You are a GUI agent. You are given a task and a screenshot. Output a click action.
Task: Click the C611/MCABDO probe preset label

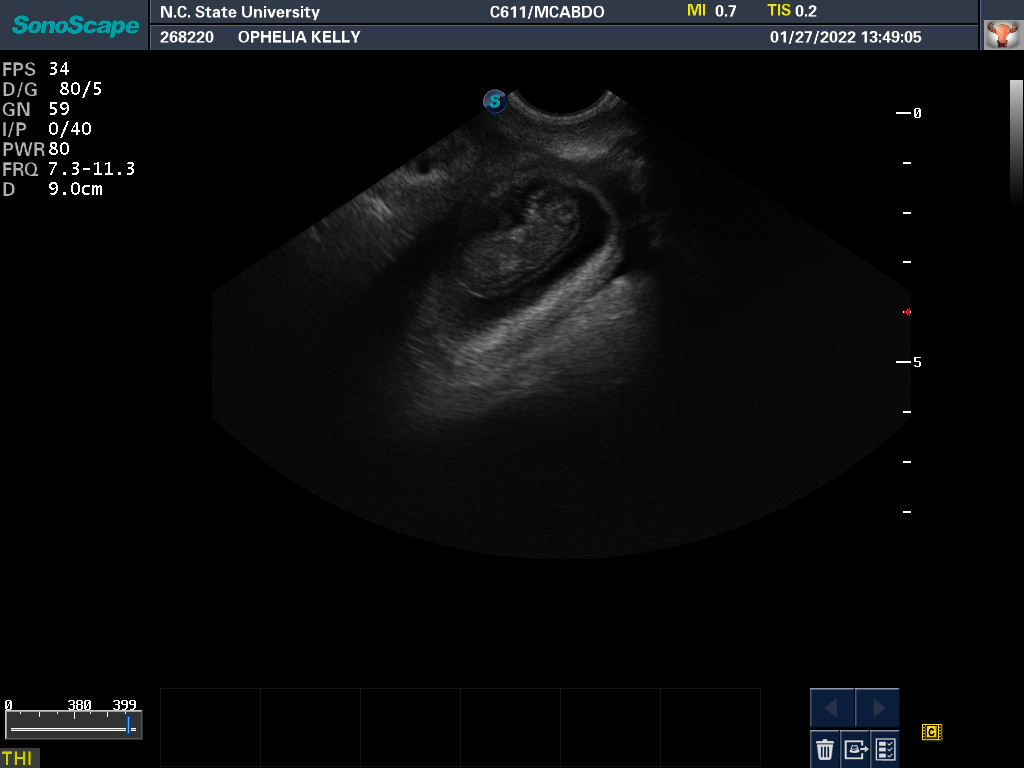[x=547, y=12]
